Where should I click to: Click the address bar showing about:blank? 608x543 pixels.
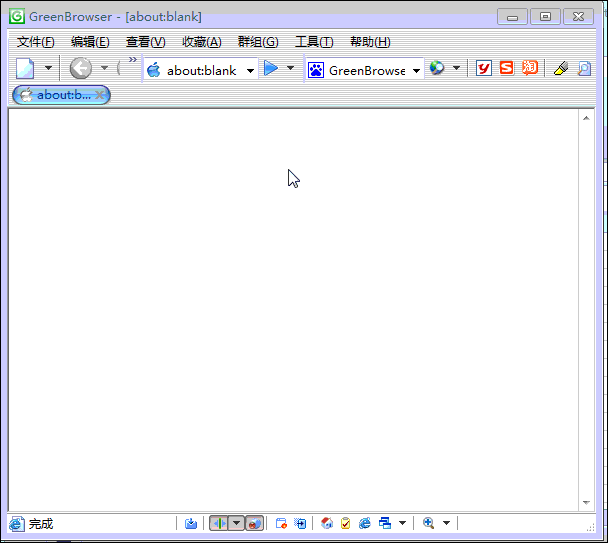tap(201, 70)
